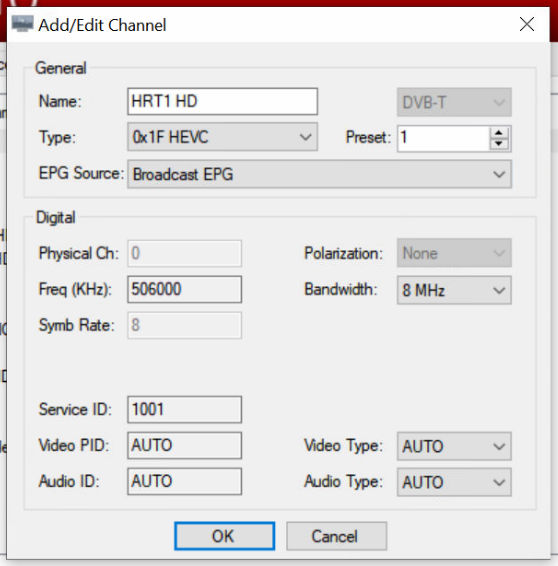Click the Video PID field

click(x=184, y=445)
